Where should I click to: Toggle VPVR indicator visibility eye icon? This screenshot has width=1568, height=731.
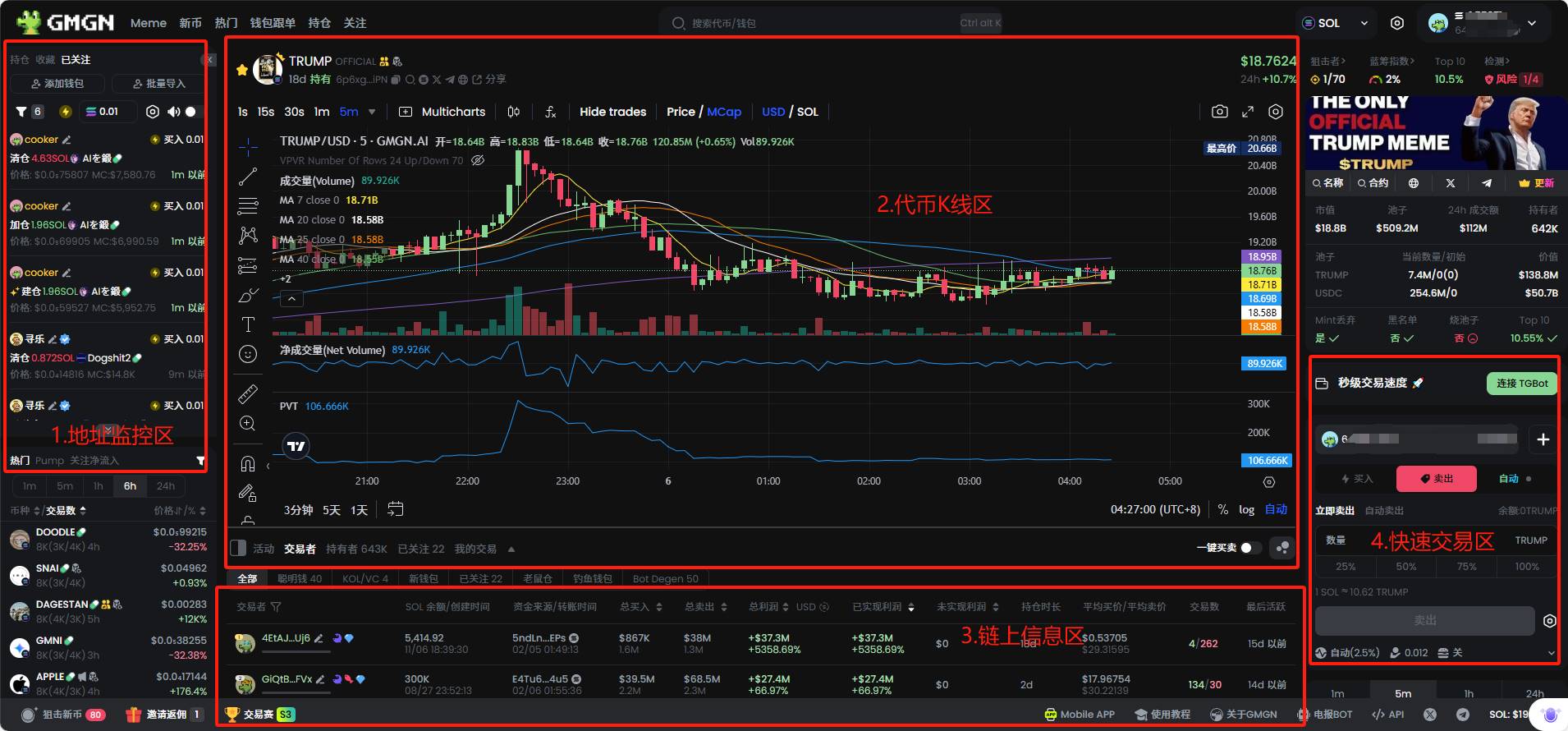click(478, 161)
